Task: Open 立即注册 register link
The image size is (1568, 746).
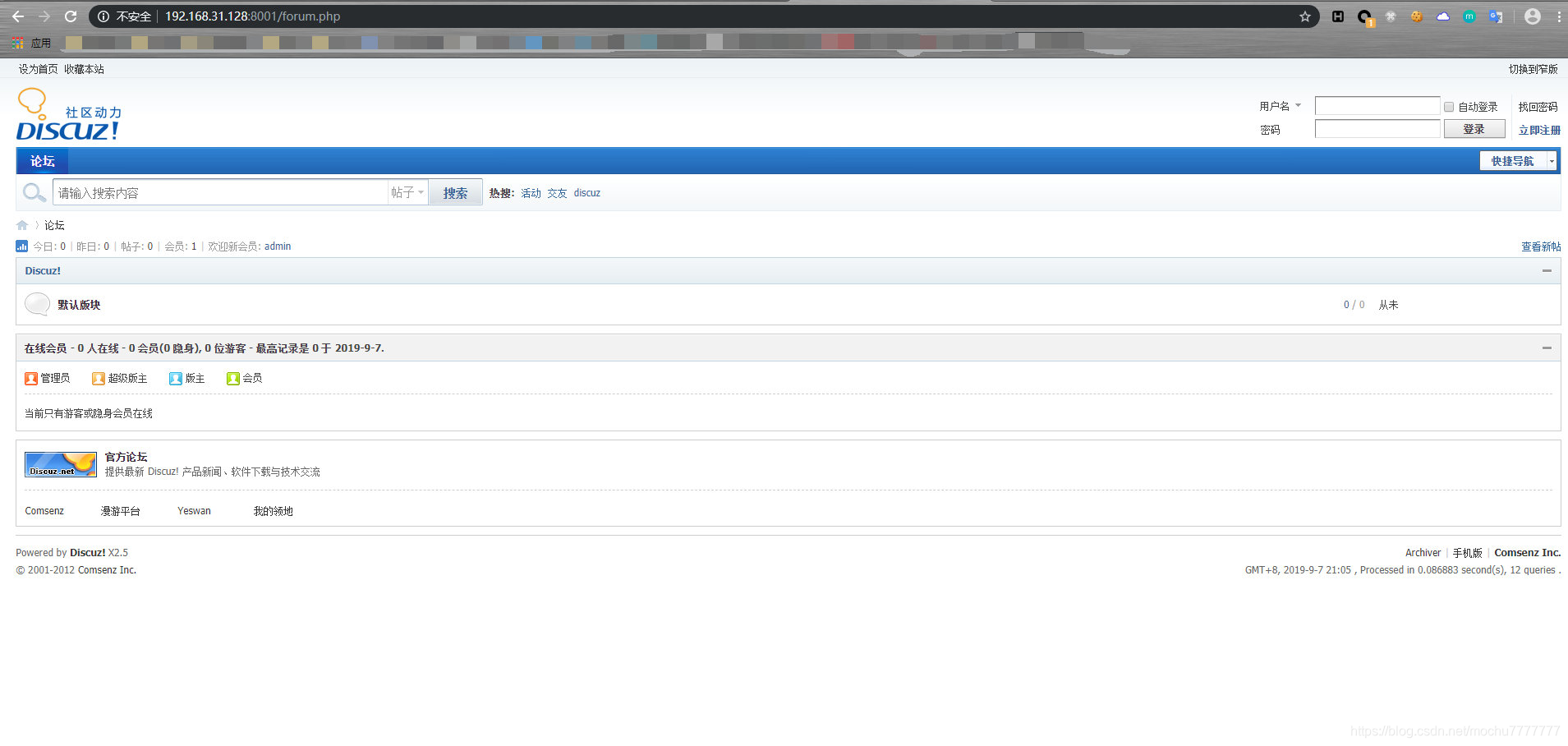Action: pyautogui.click(x=1539, y=130)
